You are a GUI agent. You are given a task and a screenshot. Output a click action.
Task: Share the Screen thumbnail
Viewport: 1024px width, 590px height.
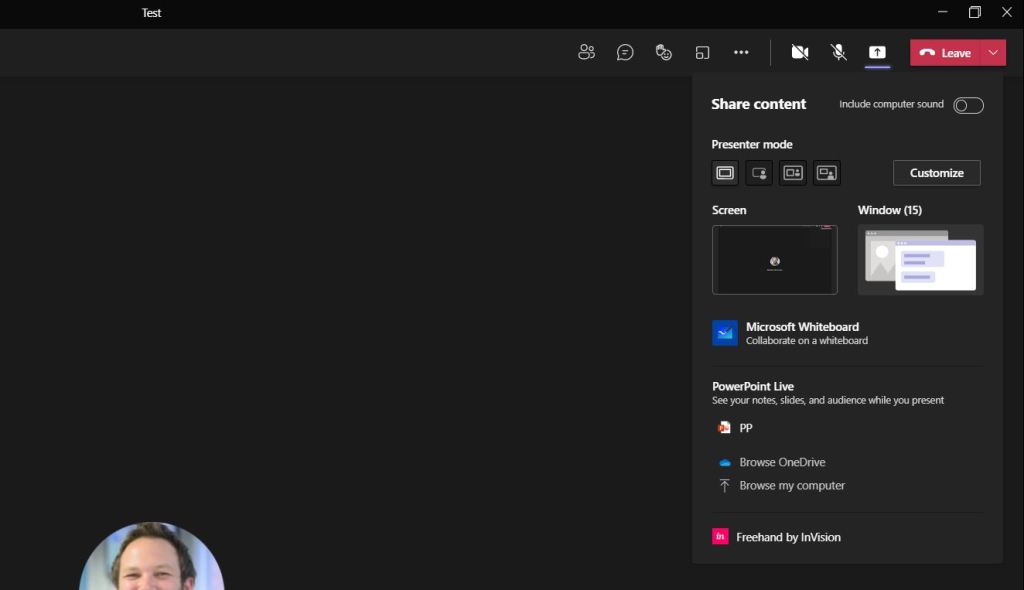coord(774,260)
